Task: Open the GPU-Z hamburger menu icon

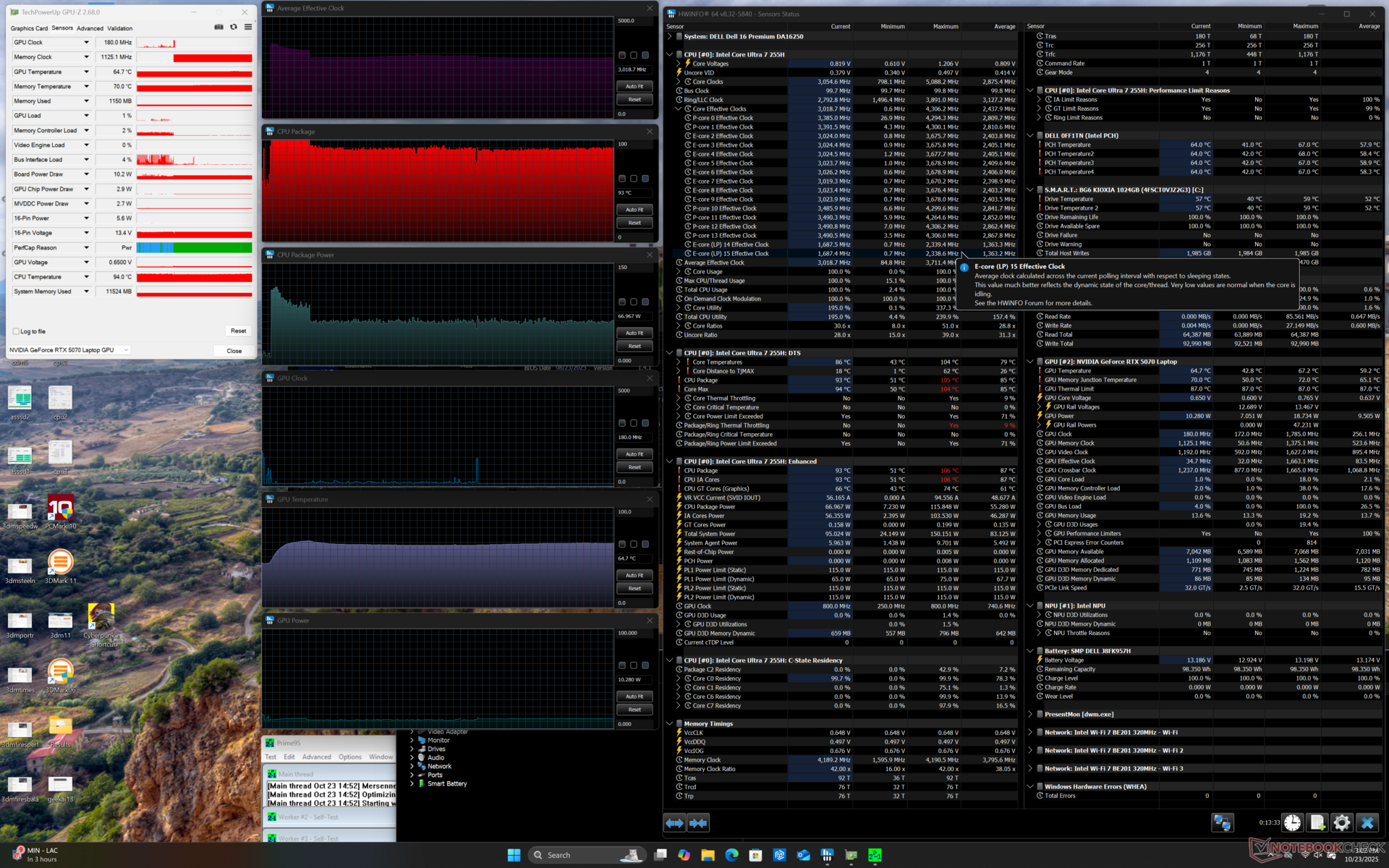Action: tap(248, 27)
